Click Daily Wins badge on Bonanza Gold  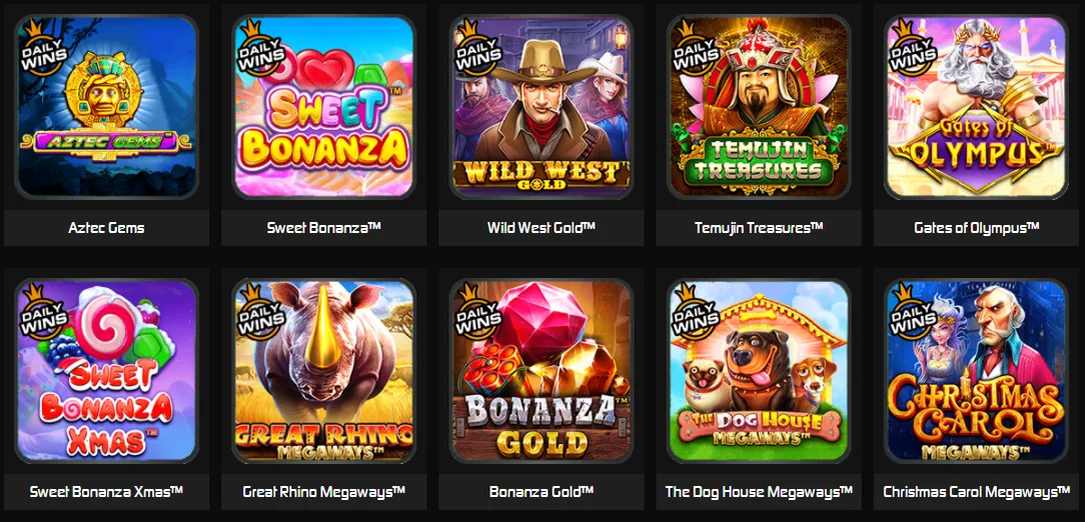477,312
